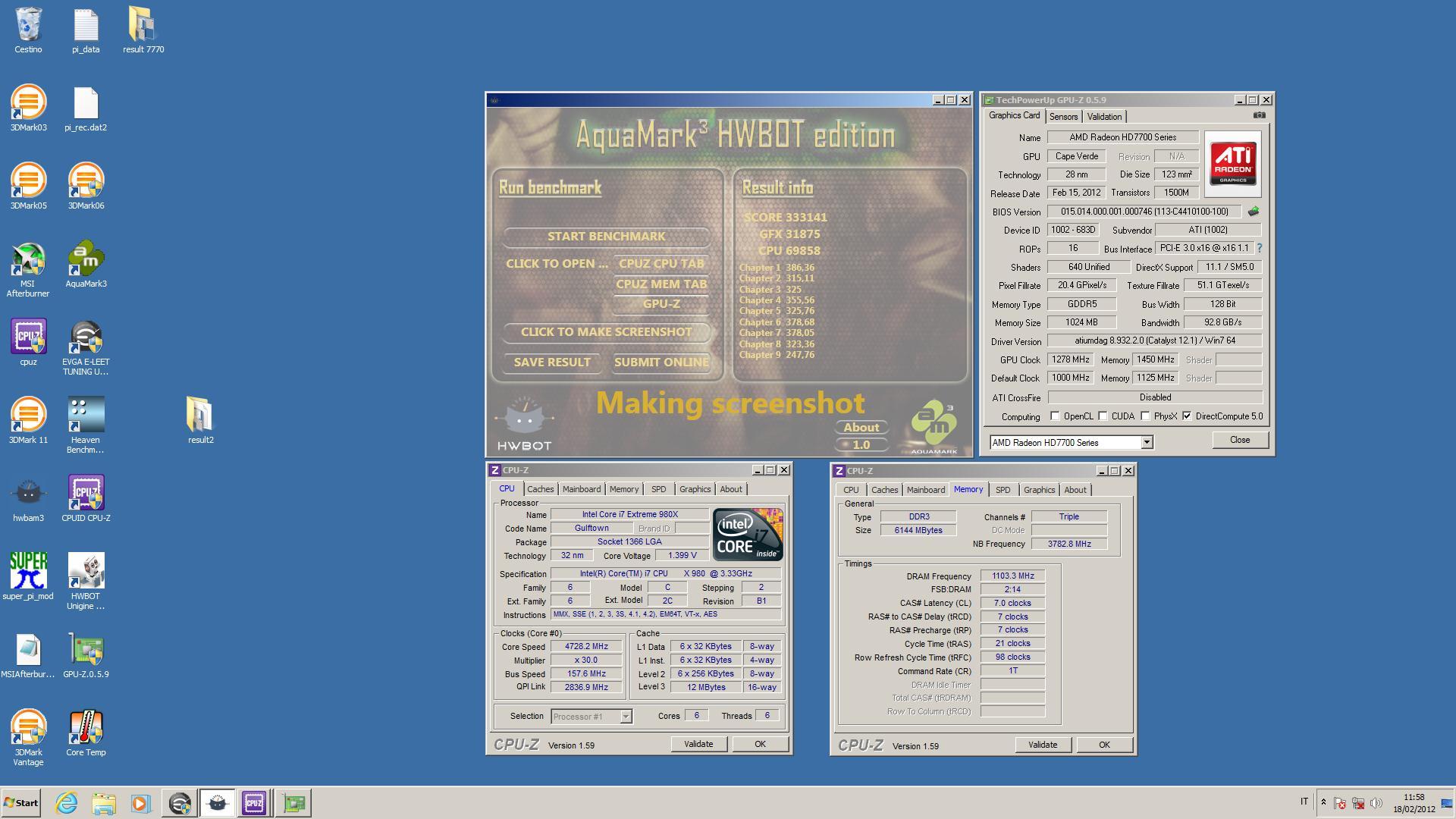The height and width of the screenshot is (819, 1456).
Task: Launch Heaven Benchmark shortcut
Action: click(x=86, y=426)
